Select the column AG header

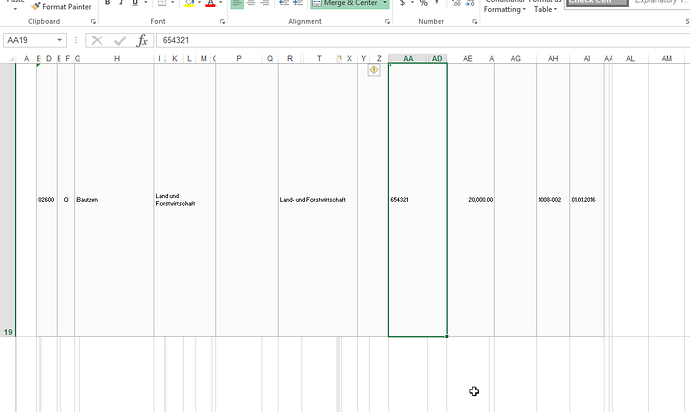[515, 58]
